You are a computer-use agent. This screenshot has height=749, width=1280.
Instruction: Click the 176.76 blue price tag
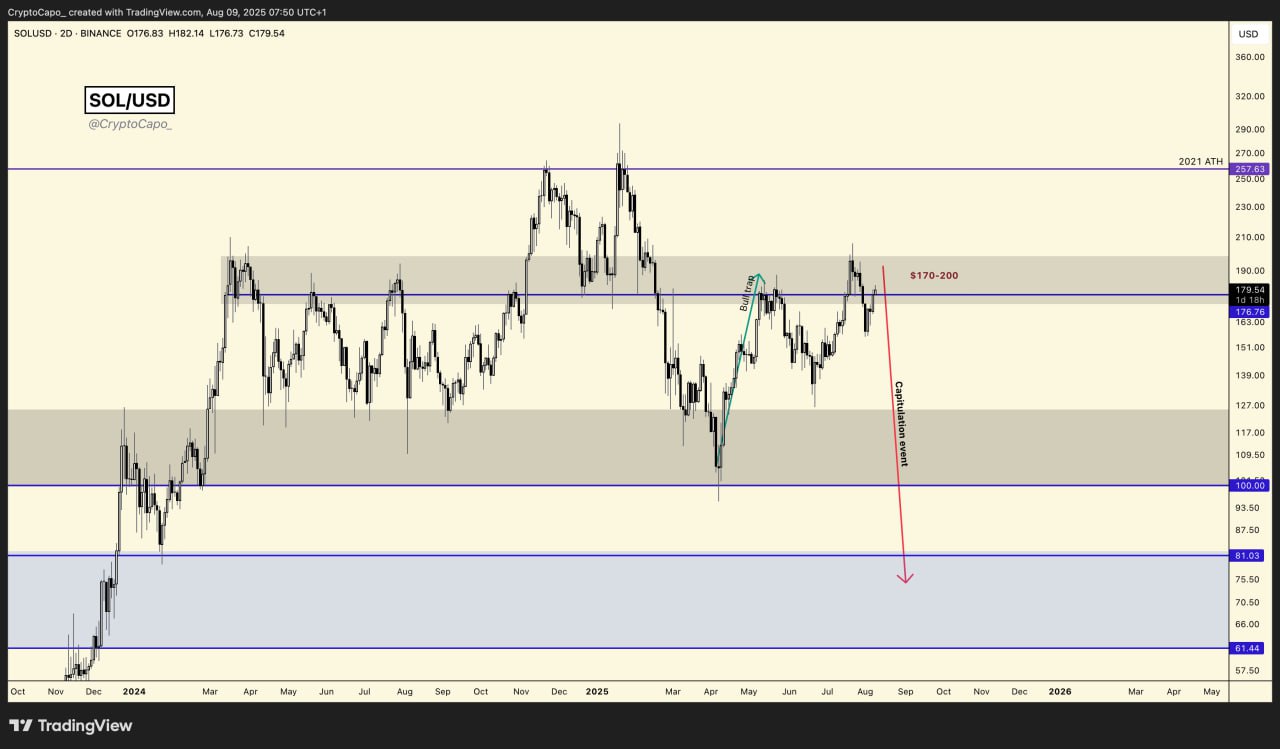[x=1250, y=312]
